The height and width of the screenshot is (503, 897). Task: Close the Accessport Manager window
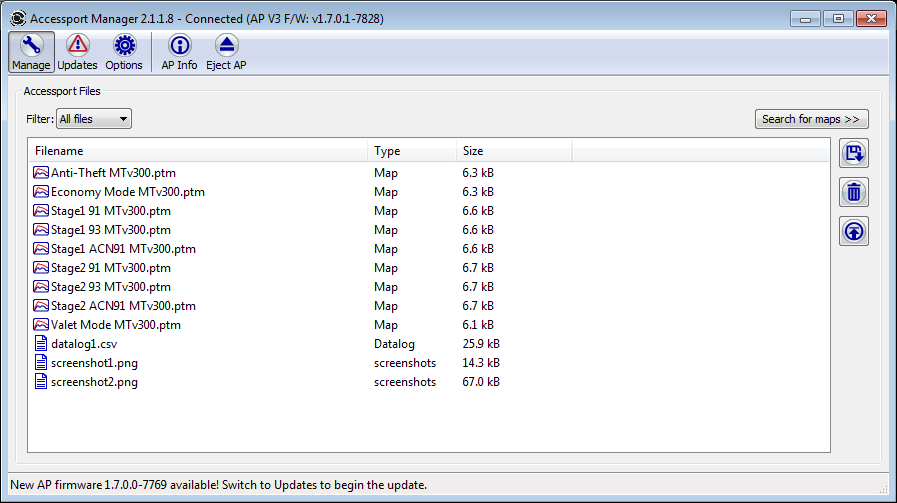871,19
